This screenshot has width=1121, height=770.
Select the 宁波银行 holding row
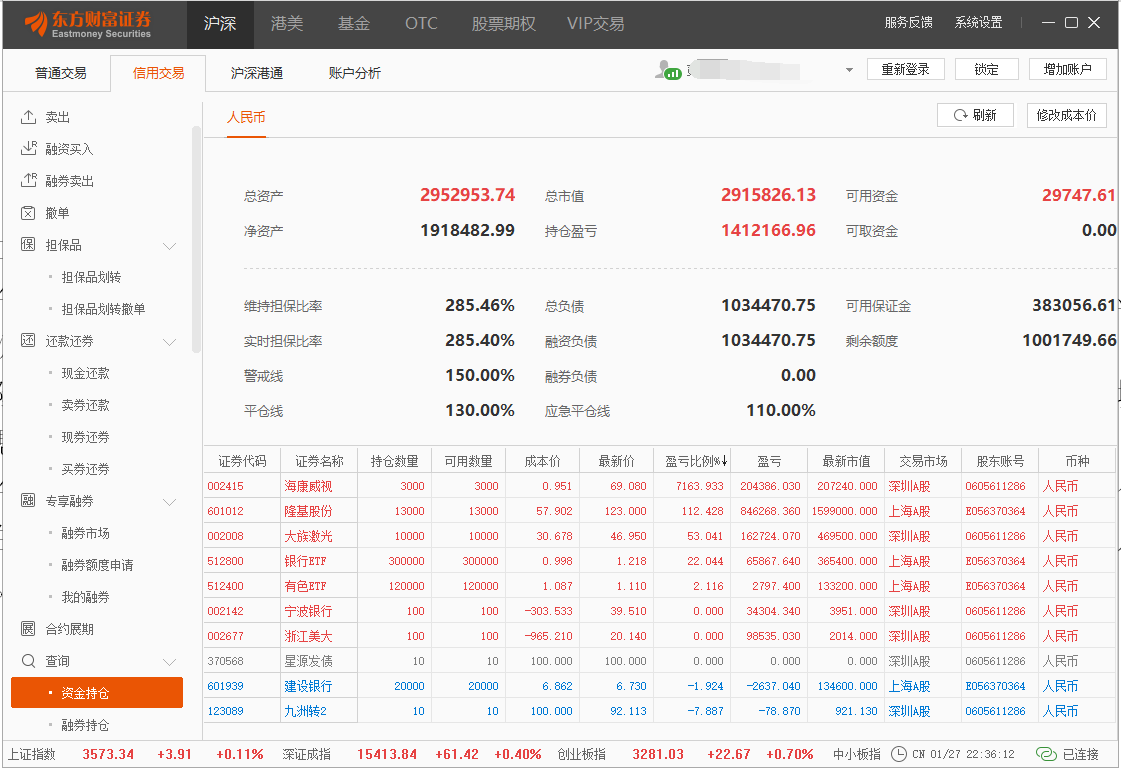pos(659,611)
